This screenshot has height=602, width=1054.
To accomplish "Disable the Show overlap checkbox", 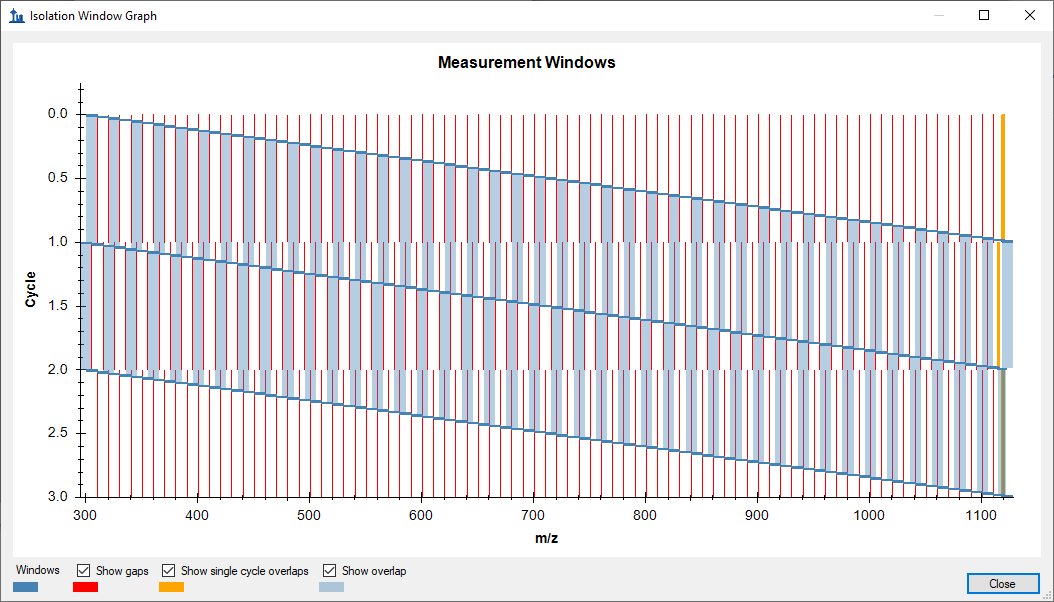I will click(330, 571).
